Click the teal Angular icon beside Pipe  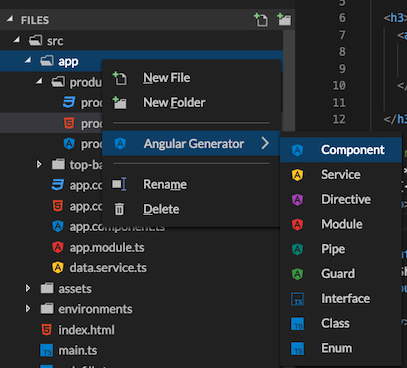click(297, 249)
